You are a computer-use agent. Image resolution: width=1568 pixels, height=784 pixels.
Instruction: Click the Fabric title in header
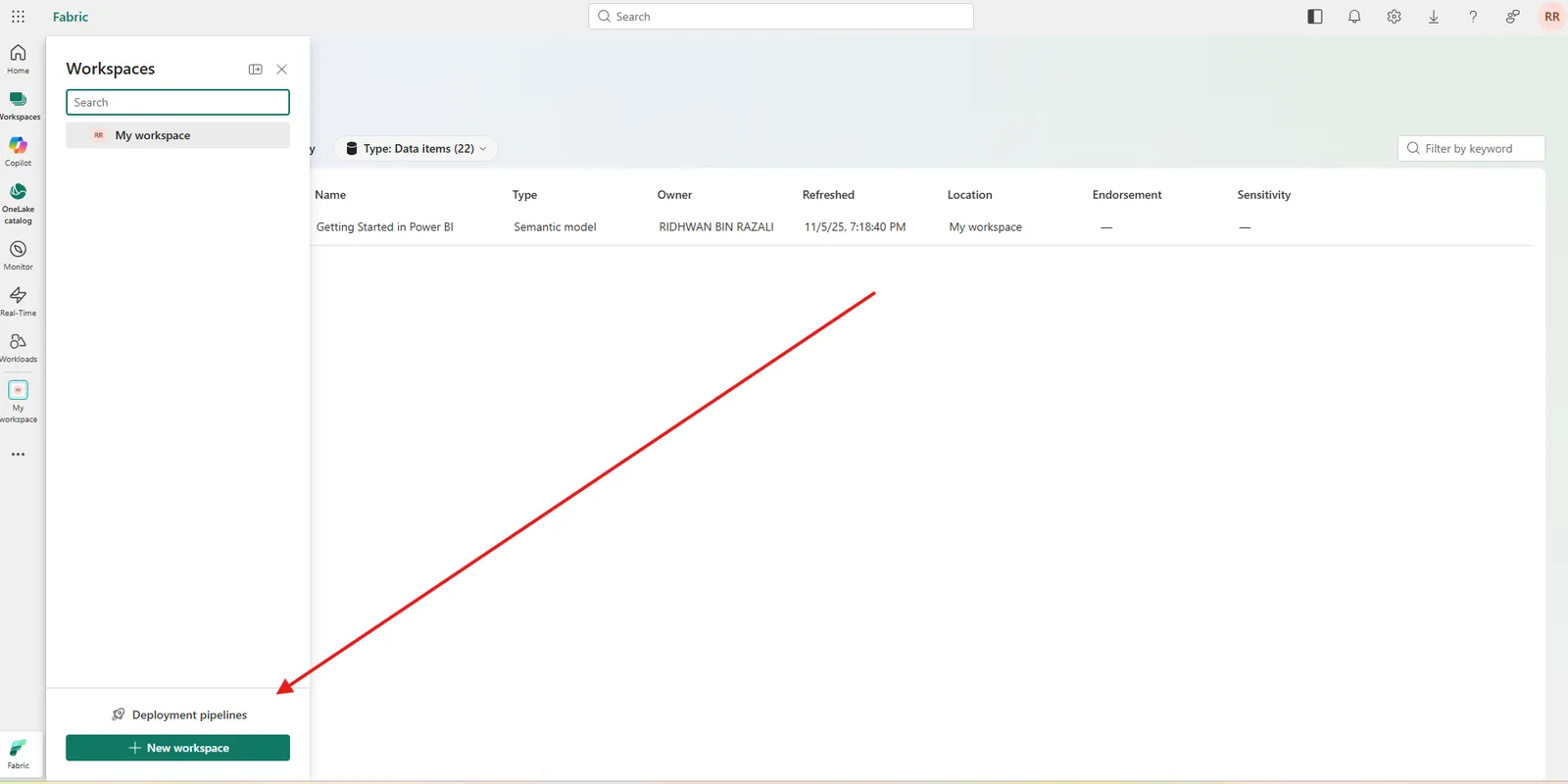[x=71, y=17]
